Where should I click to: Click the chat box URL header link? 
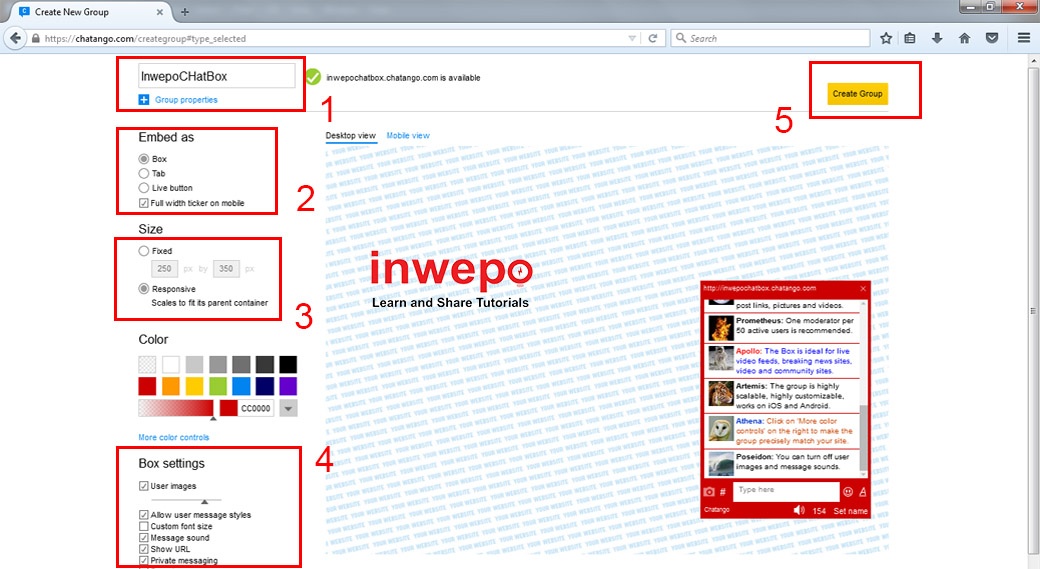pos(759,288)
